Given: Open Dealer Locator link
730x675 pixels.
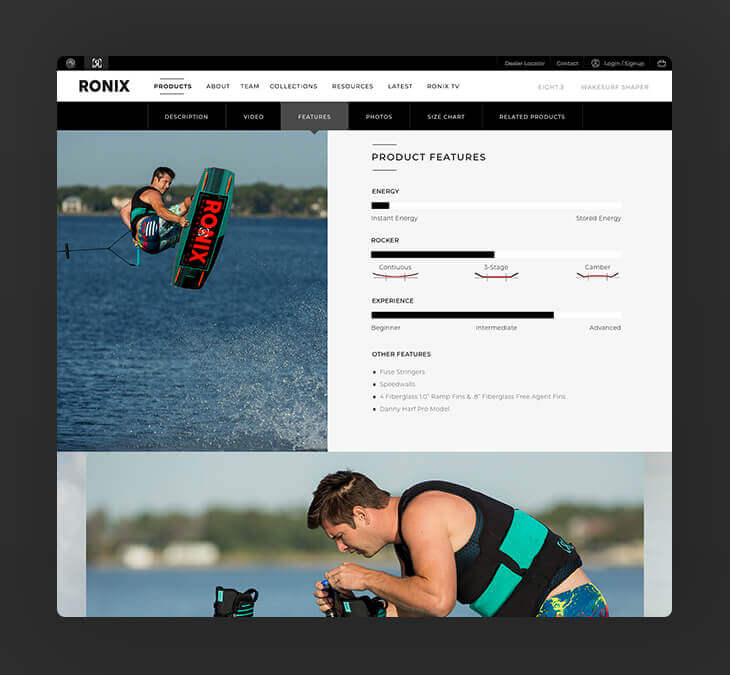Looking at the screenshot, I should [x=524, y=63].
